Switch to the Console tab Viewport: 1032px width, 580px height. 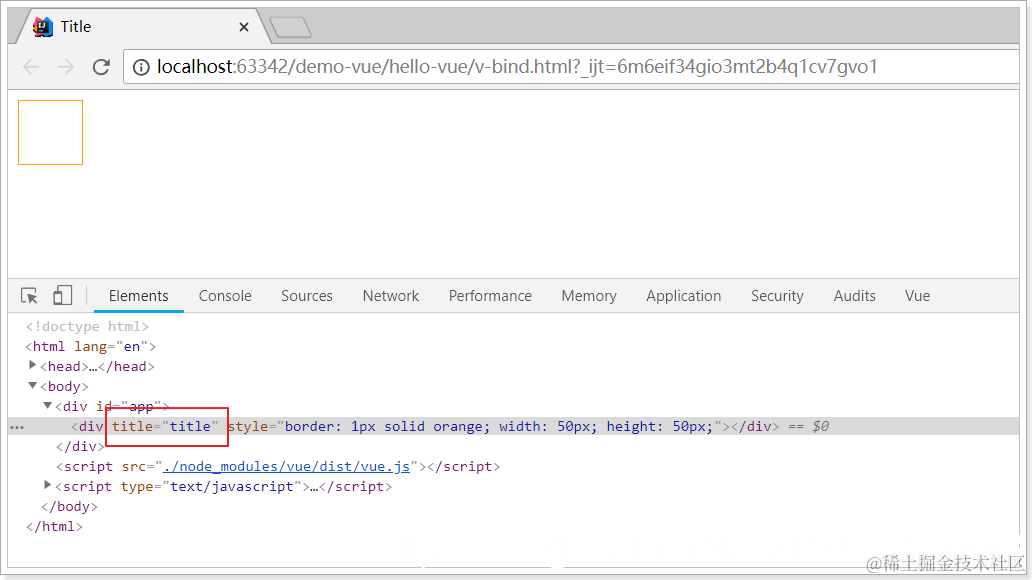click(x=225, y=296)
